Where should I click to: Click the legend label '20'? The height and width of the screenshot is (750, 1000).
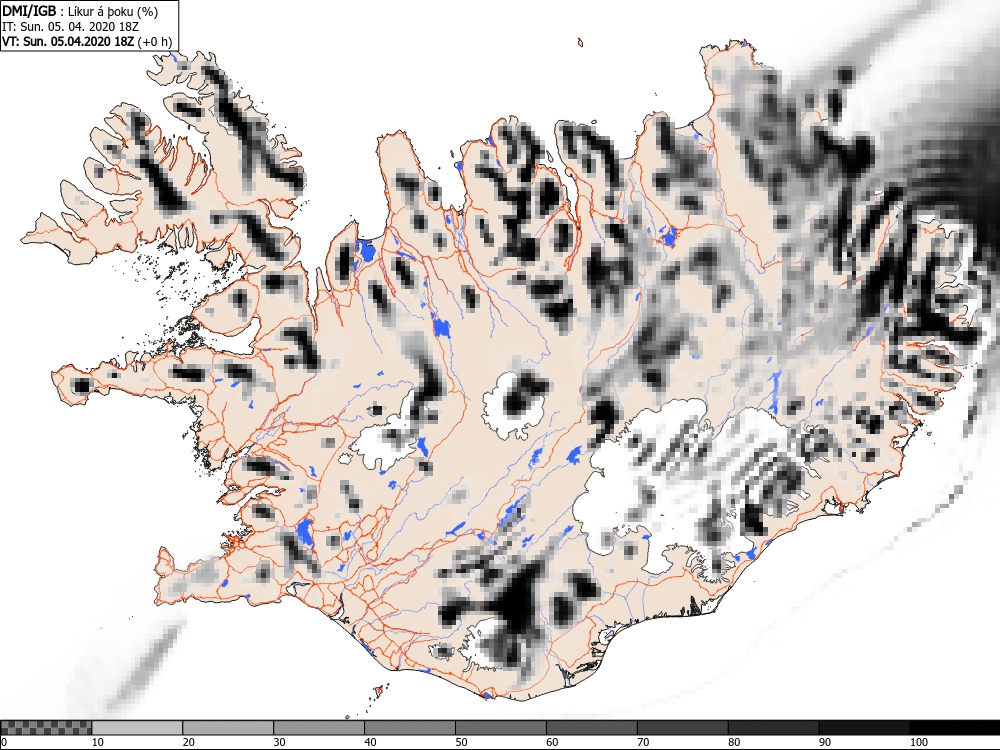[x=189, y=742]
